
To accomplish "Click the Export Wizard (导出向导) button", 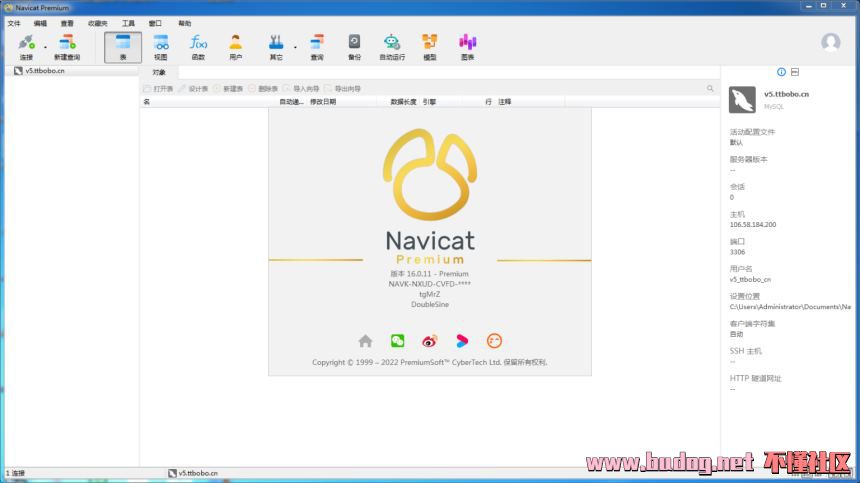I will coord(342,88).
